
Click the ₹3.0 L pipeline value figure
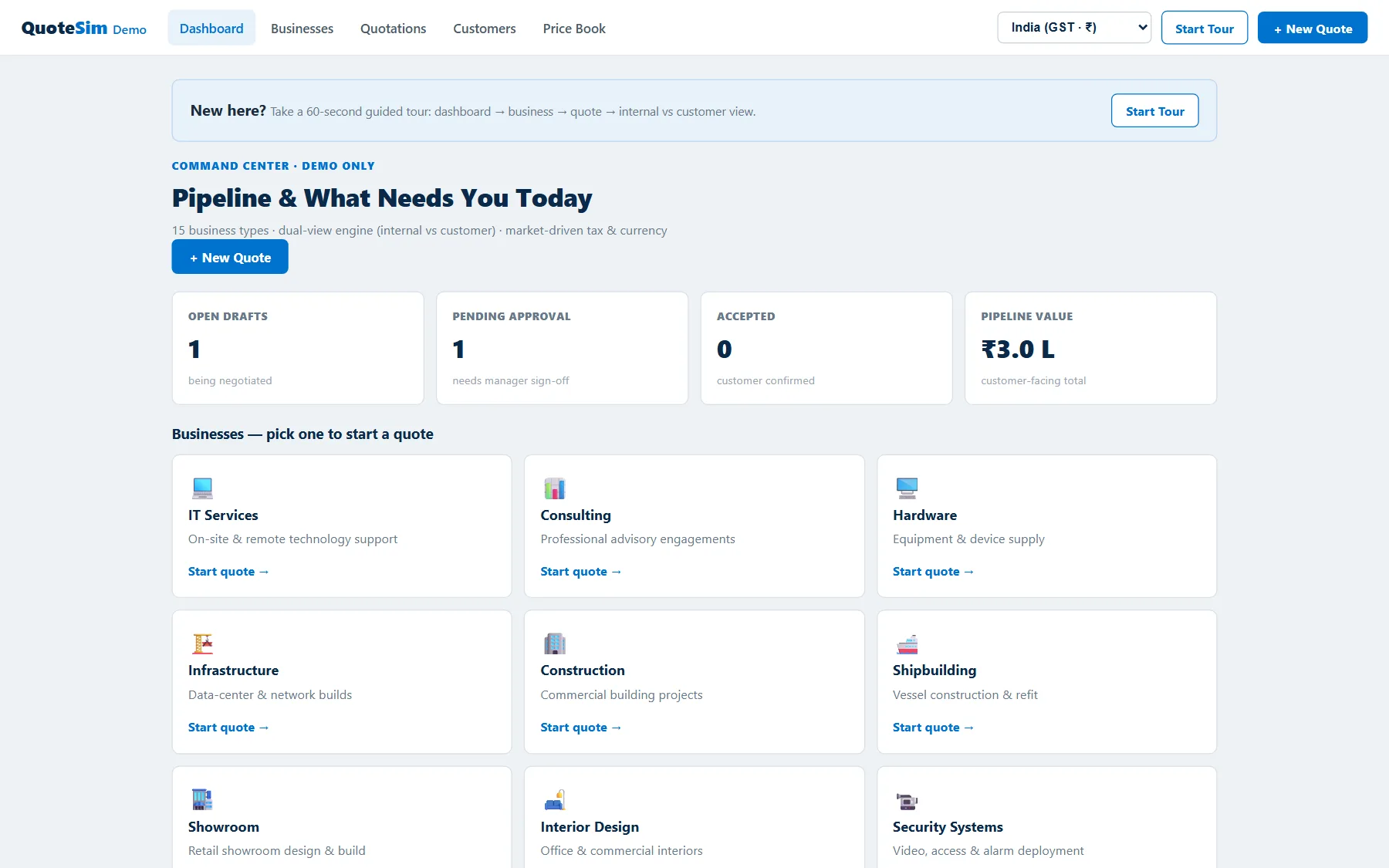click(x=1018, y=349)
